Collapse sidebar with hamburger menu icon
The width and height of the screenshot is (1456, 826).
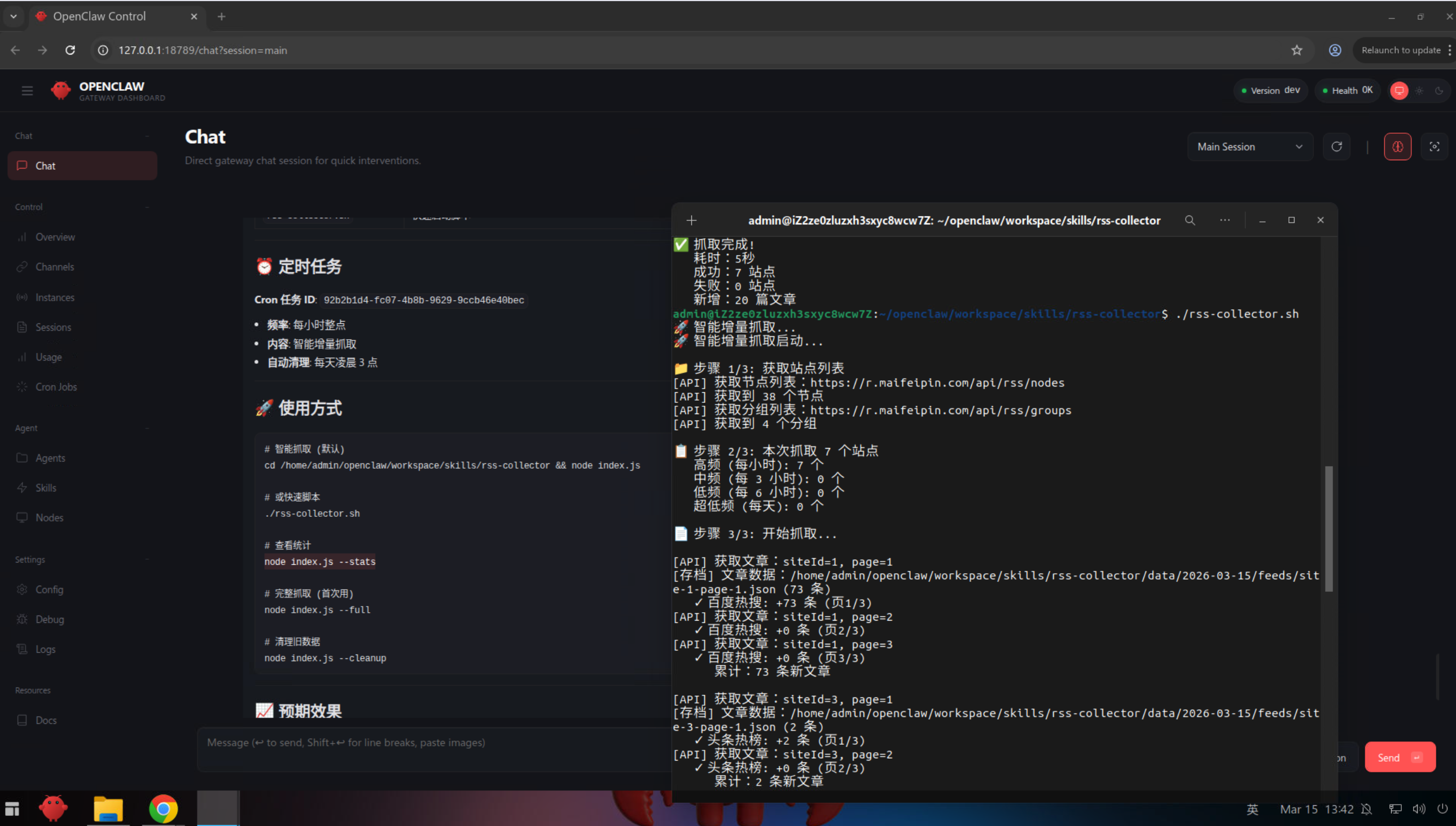(27, 91)
